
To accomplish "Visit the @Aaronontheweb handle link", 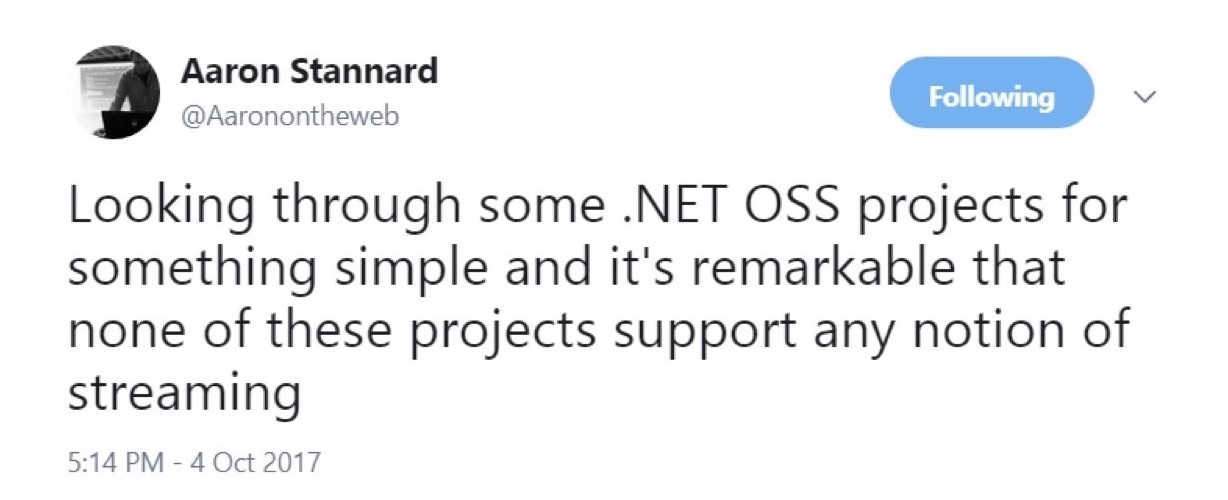I will point(289,116).
